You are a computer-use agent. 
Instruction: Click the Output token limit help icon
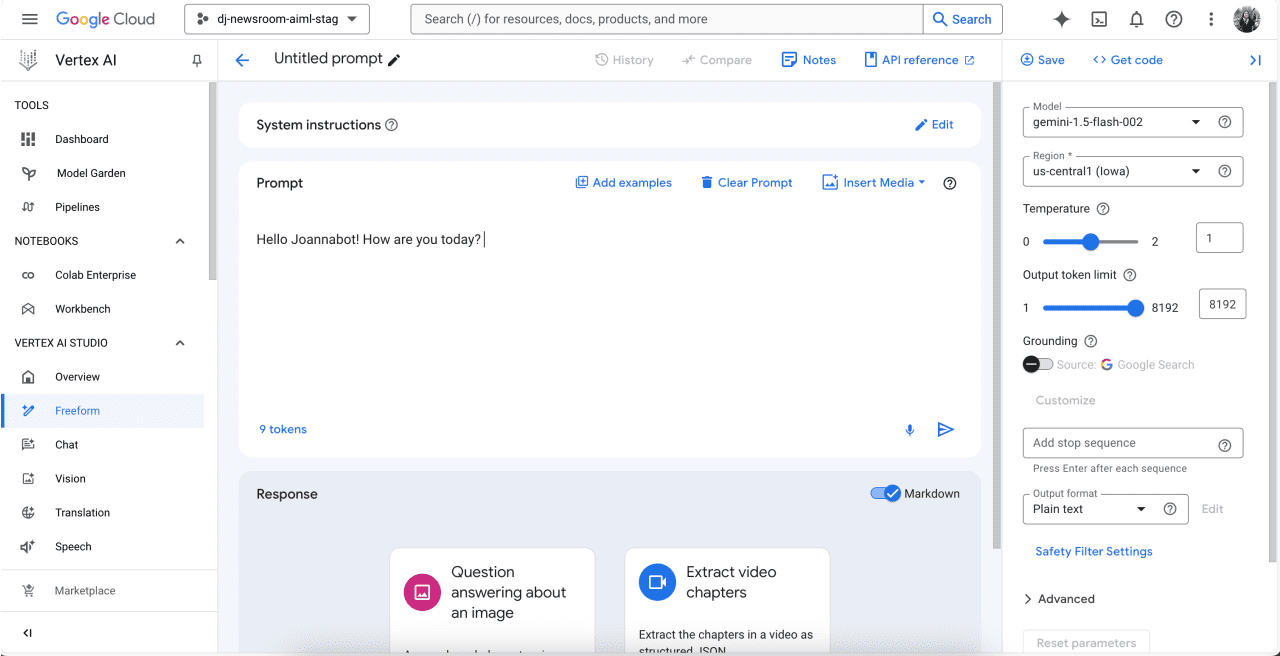click(1129, 275)
